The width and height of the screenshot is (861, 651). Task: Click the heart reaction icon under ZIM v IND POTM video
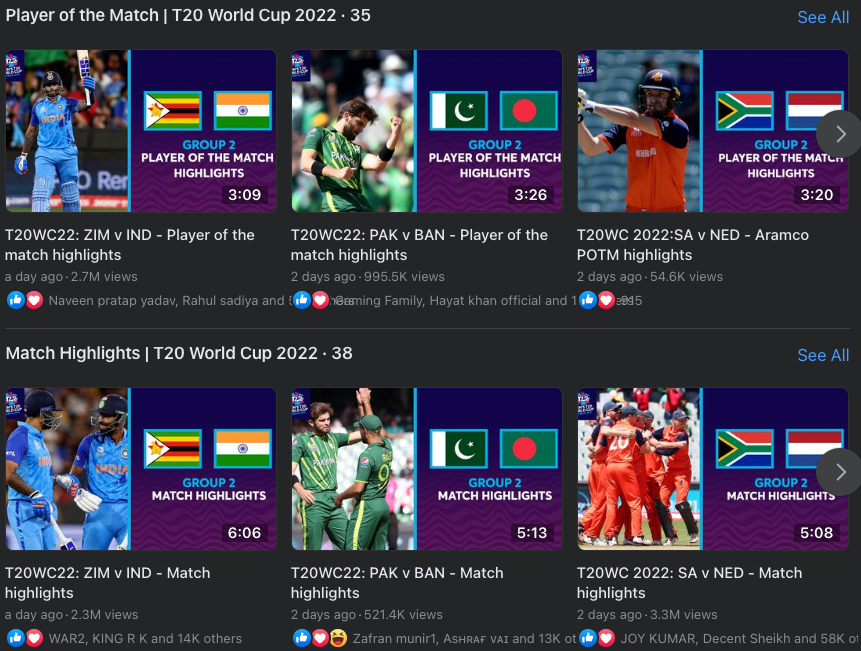coord(34,300)
